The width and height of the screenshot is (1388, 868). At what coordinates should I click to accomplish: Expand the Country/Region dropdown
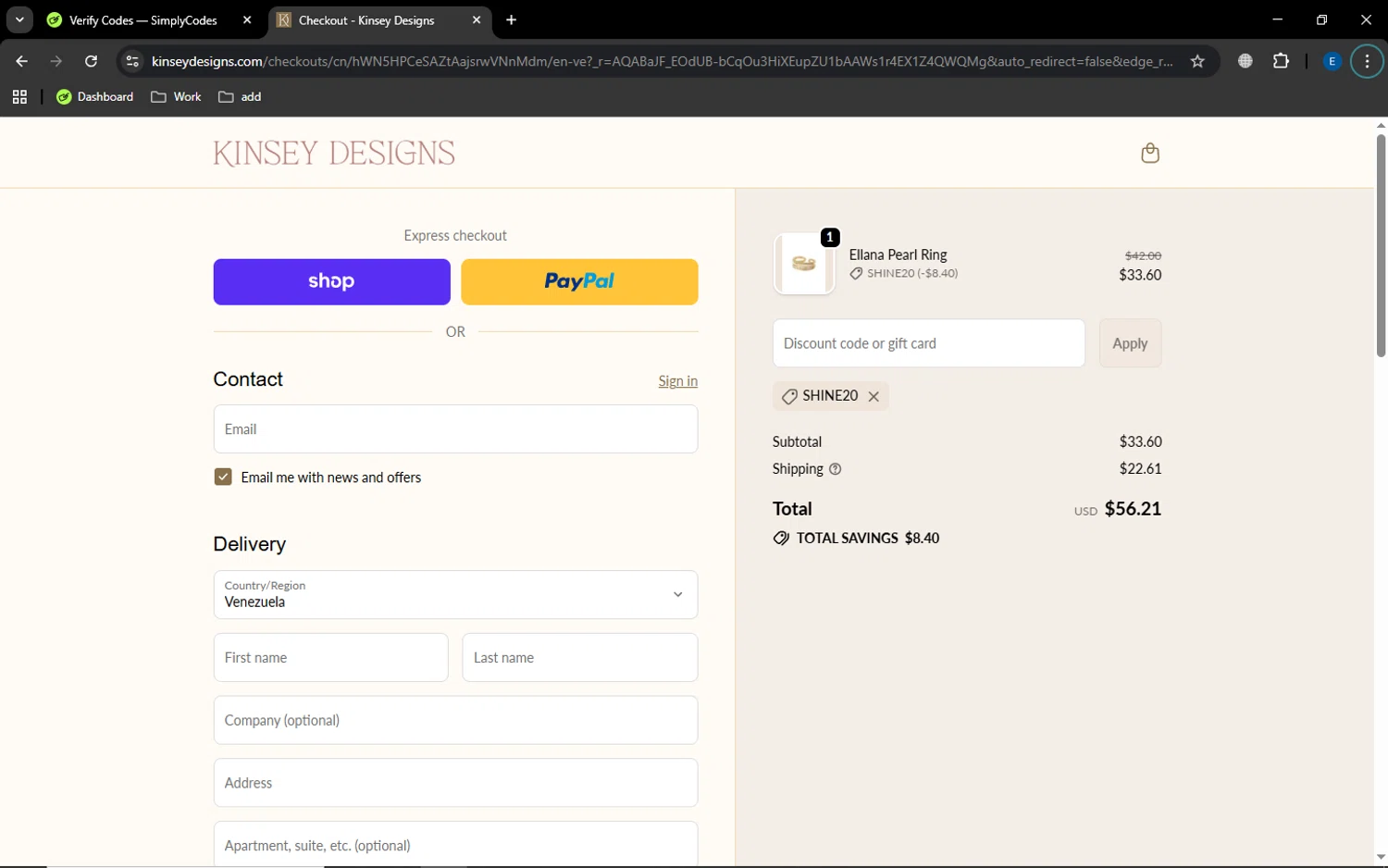click(455, 594)
